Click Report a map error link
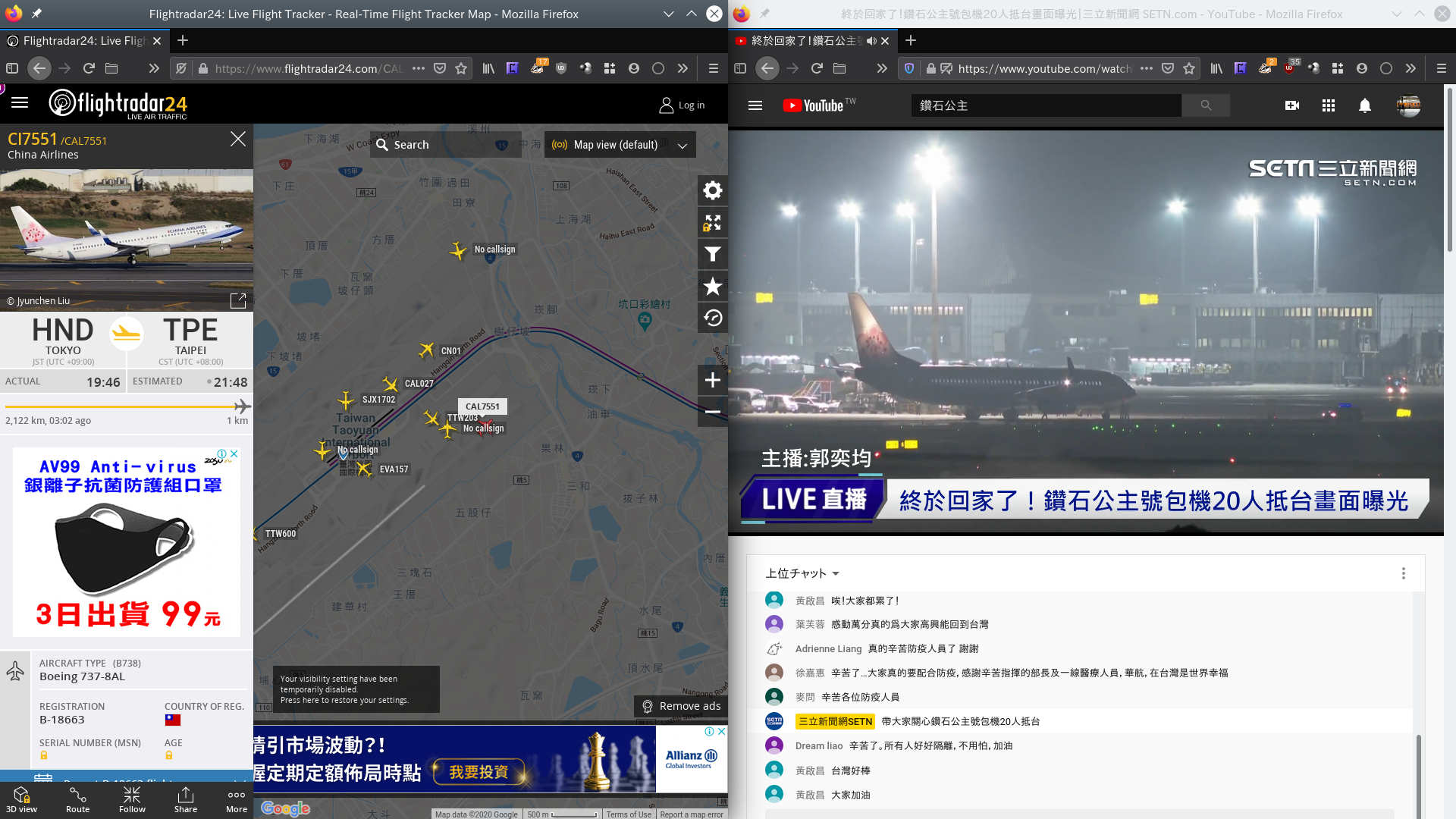This screenshot has width=1456, height=819. 691,814
